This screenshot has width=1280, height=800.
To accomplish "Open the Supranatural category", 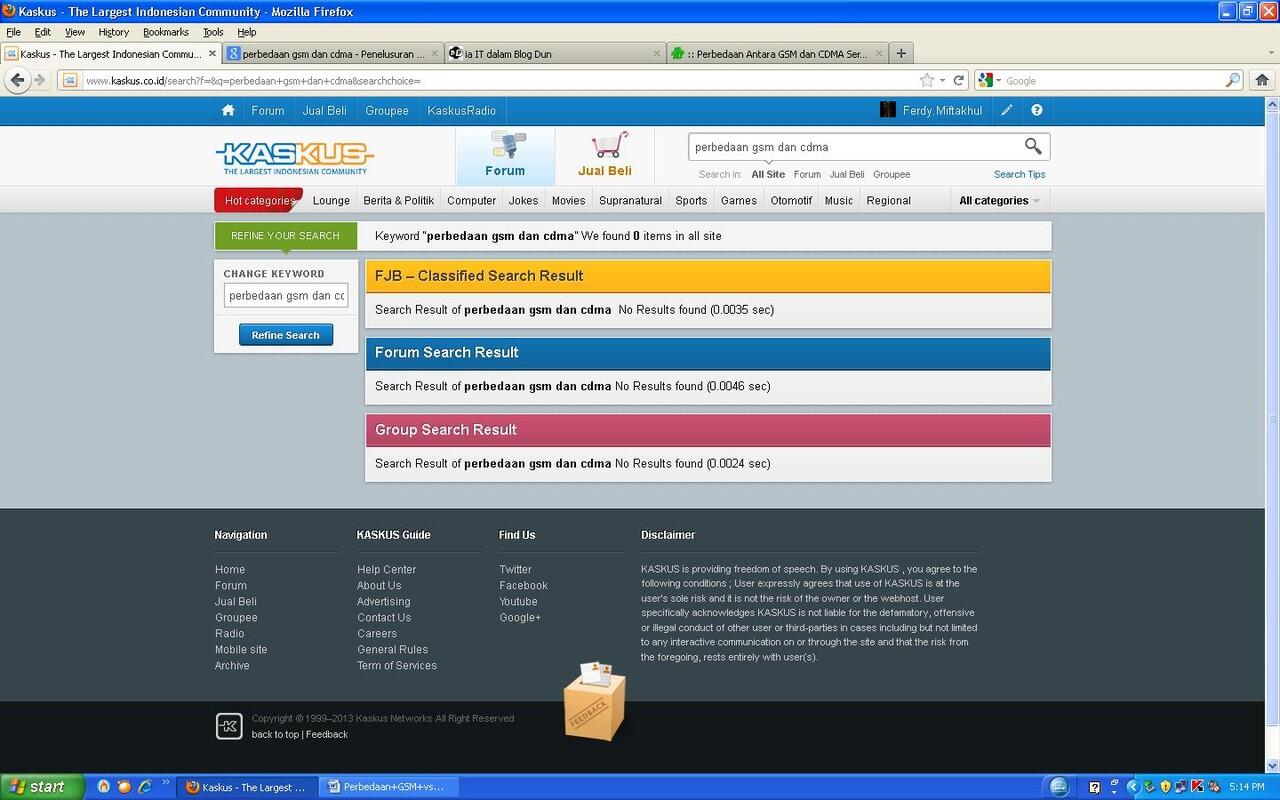I will [631, 201].
